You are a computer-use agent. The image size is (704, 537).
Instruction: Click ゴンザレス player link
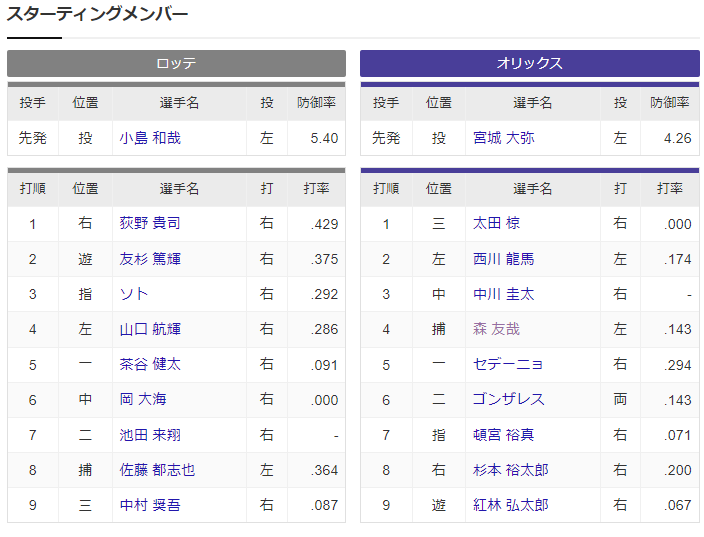tap(509, 399)
